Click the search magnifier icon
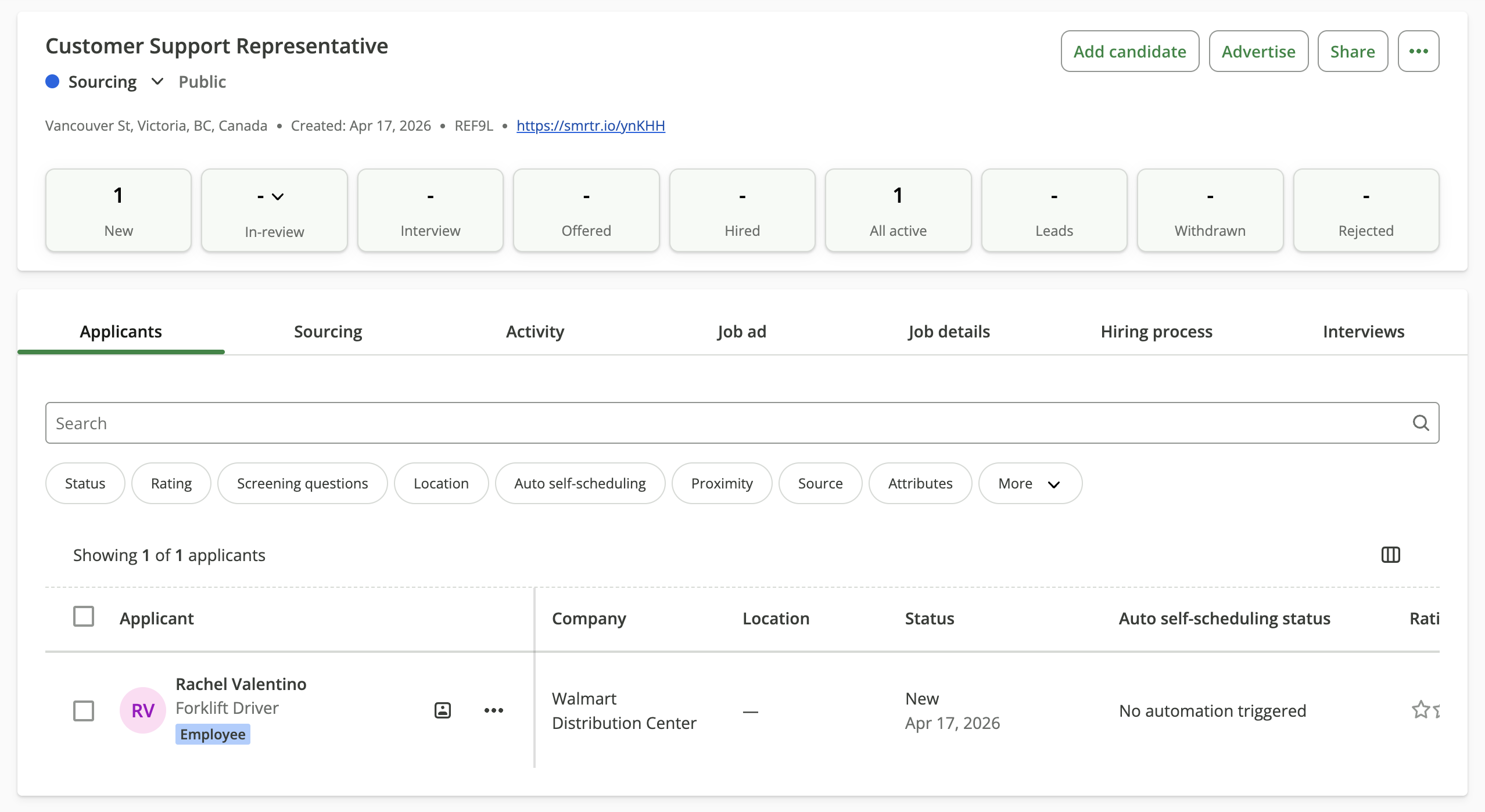 (1421, 423)
